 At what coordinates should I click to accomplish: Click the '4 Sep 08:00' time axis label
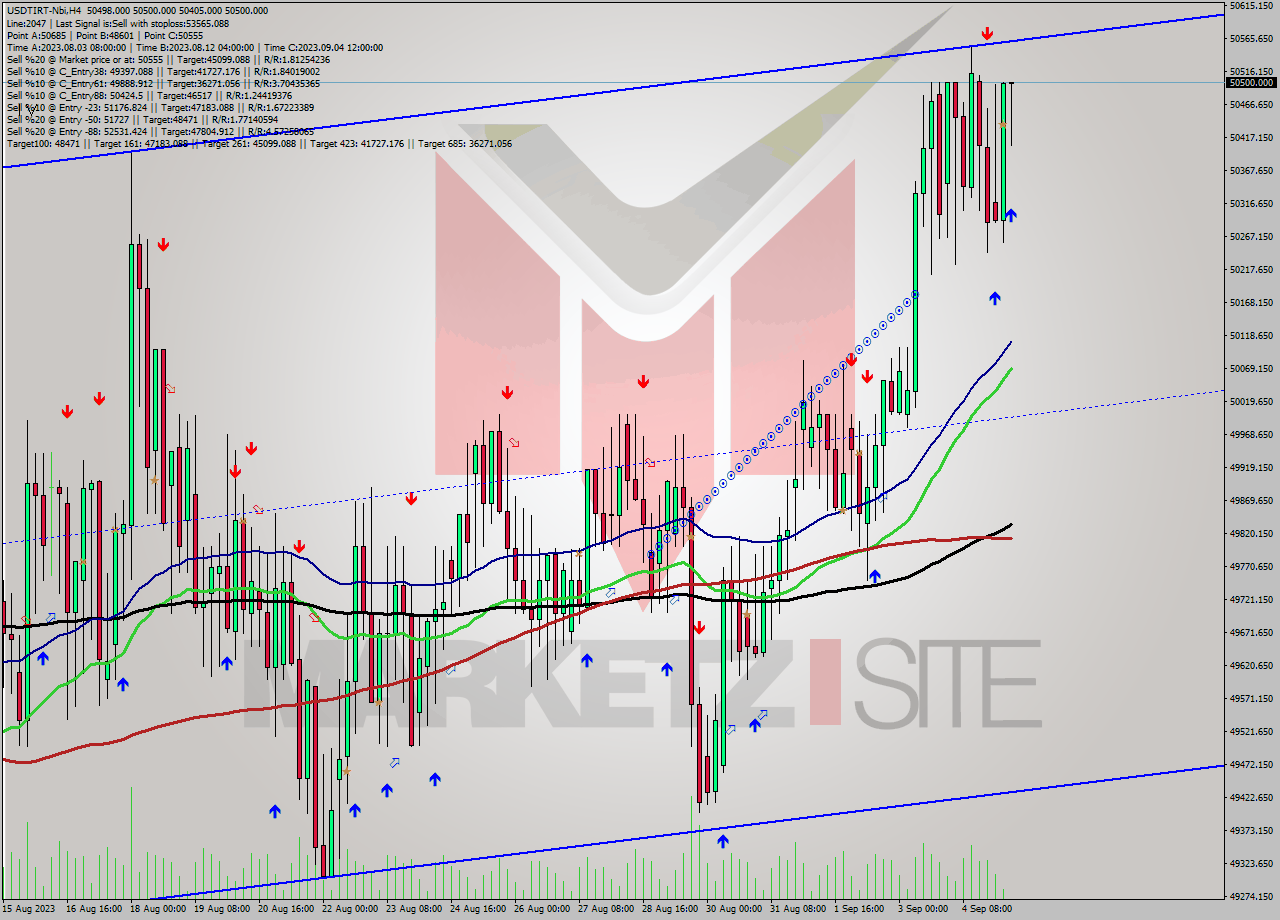pos(987,909)
